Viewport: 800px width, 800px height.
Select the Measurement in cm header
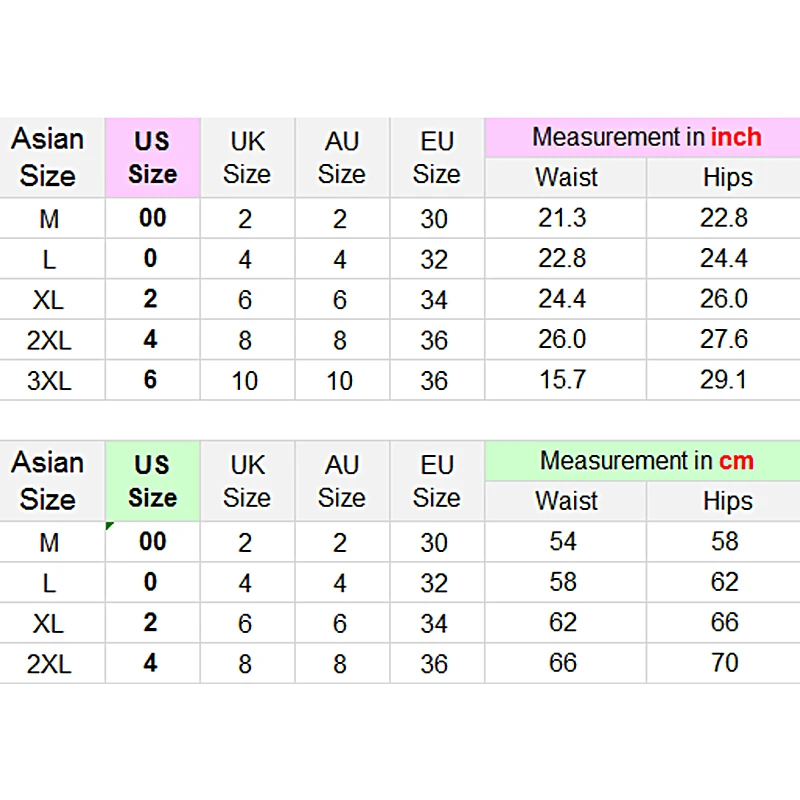tap(646, 461)
